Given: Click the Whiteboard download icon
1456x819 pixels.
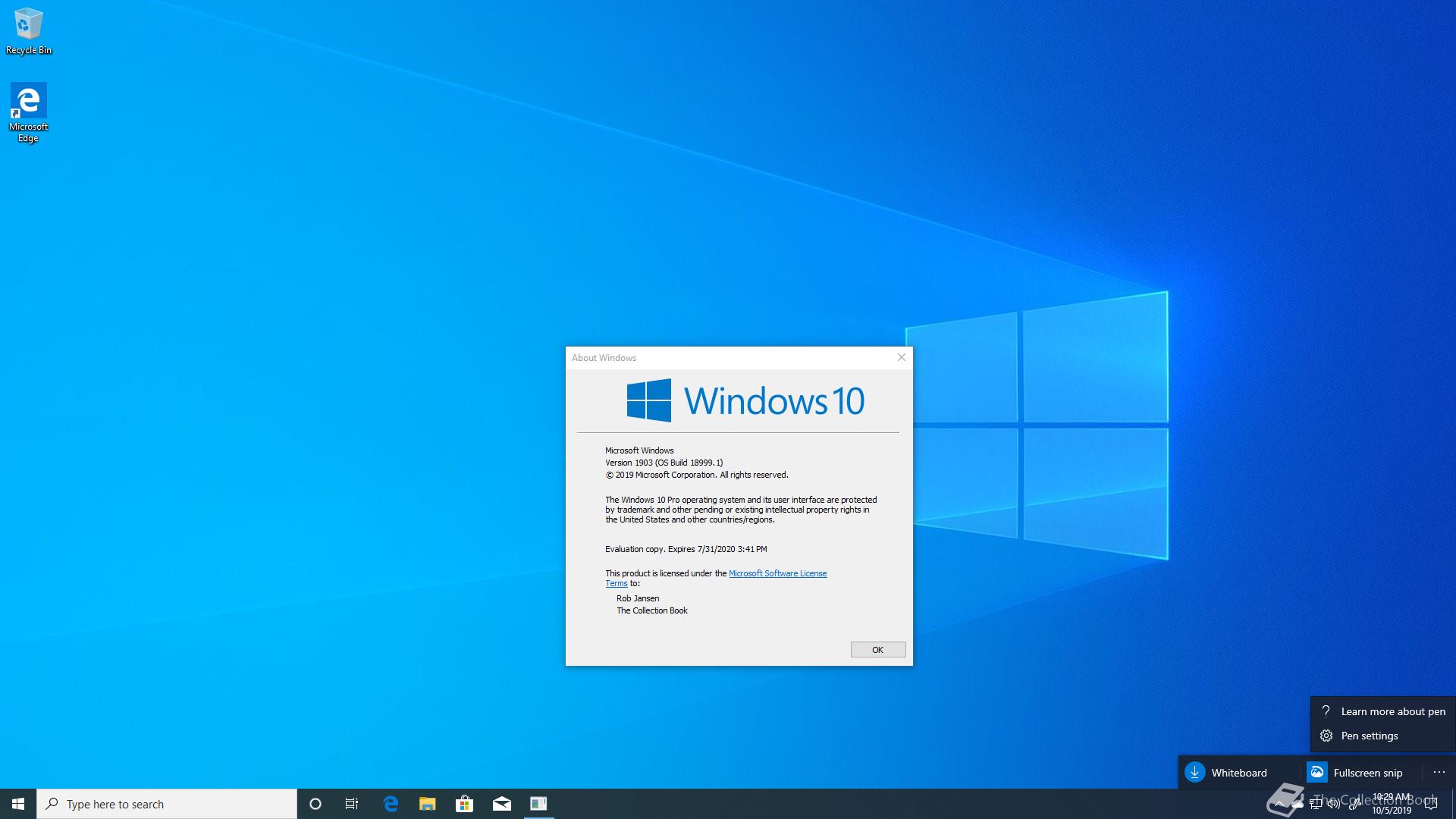Looking at the screenshot, I should coord(1195,772).
